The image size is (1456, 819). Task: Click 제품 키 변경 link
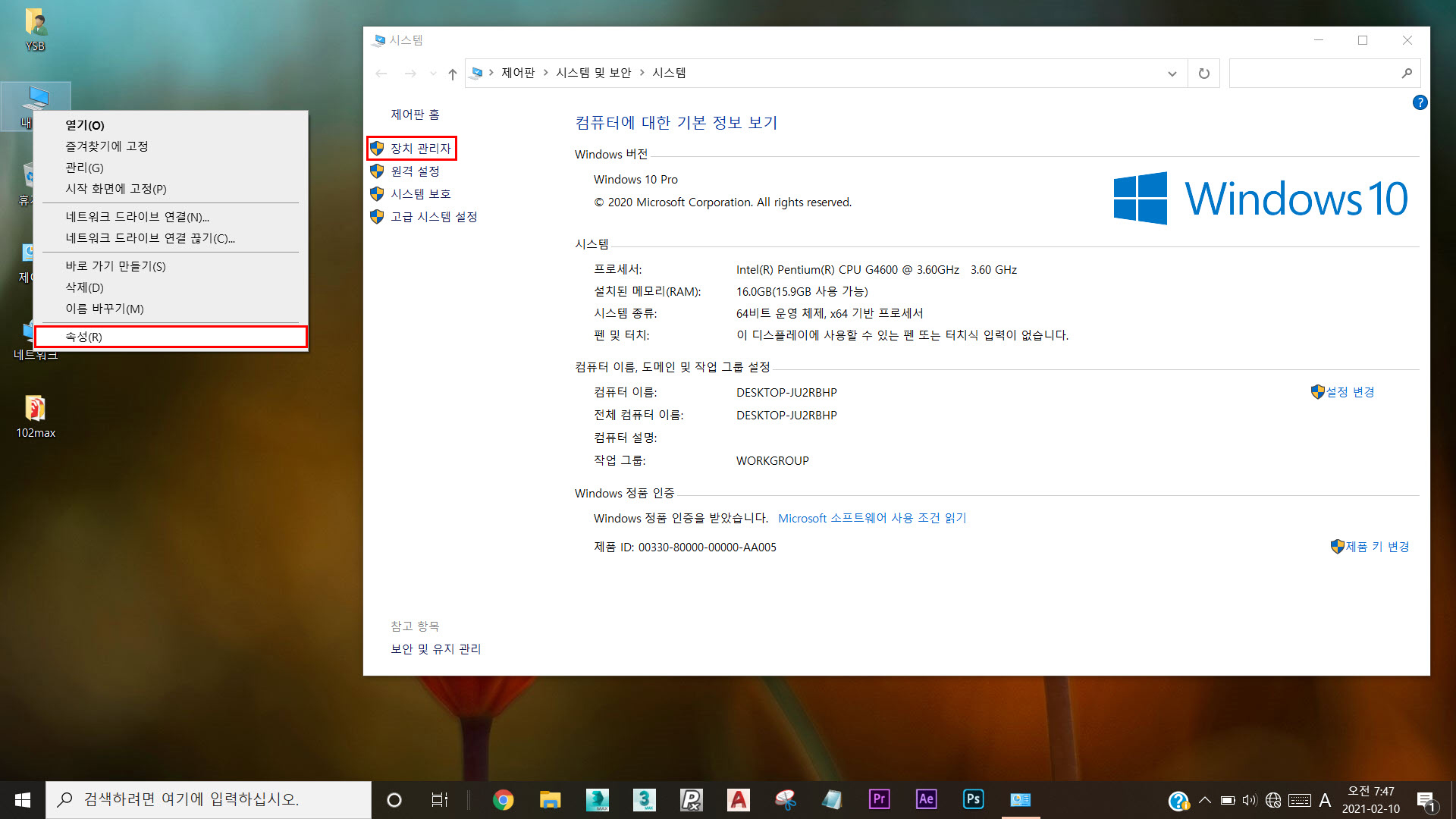pos(1376,547)
